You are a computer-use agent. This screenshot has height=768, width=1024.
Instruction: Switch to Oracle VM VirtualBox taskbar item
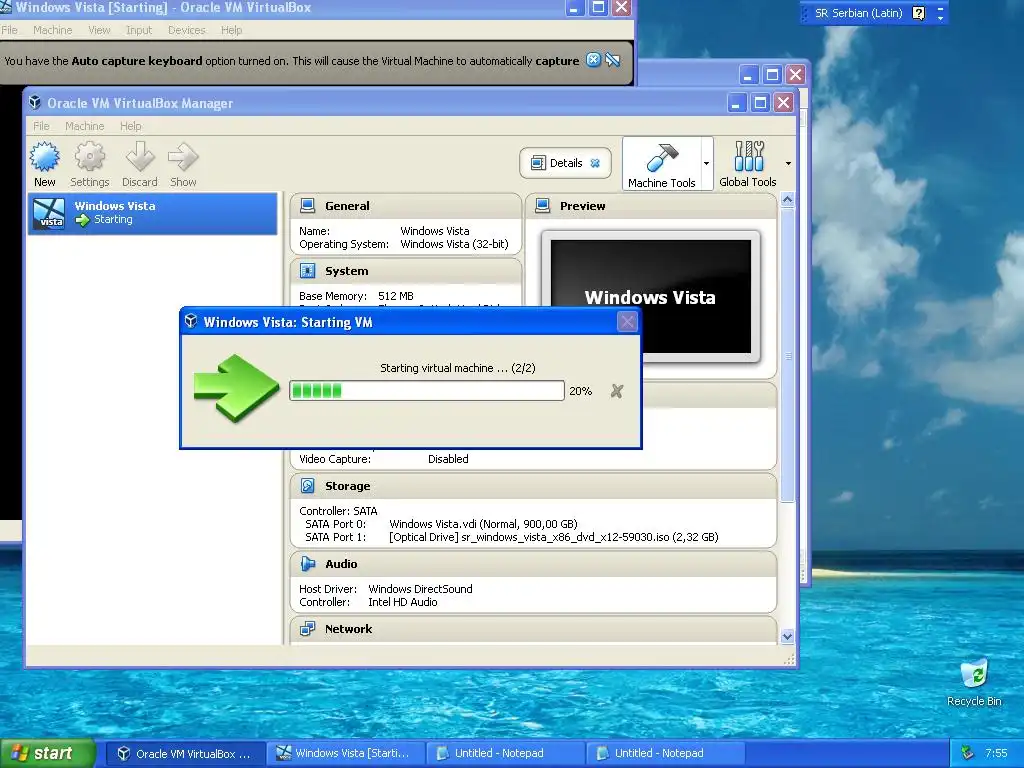[185, 754]
